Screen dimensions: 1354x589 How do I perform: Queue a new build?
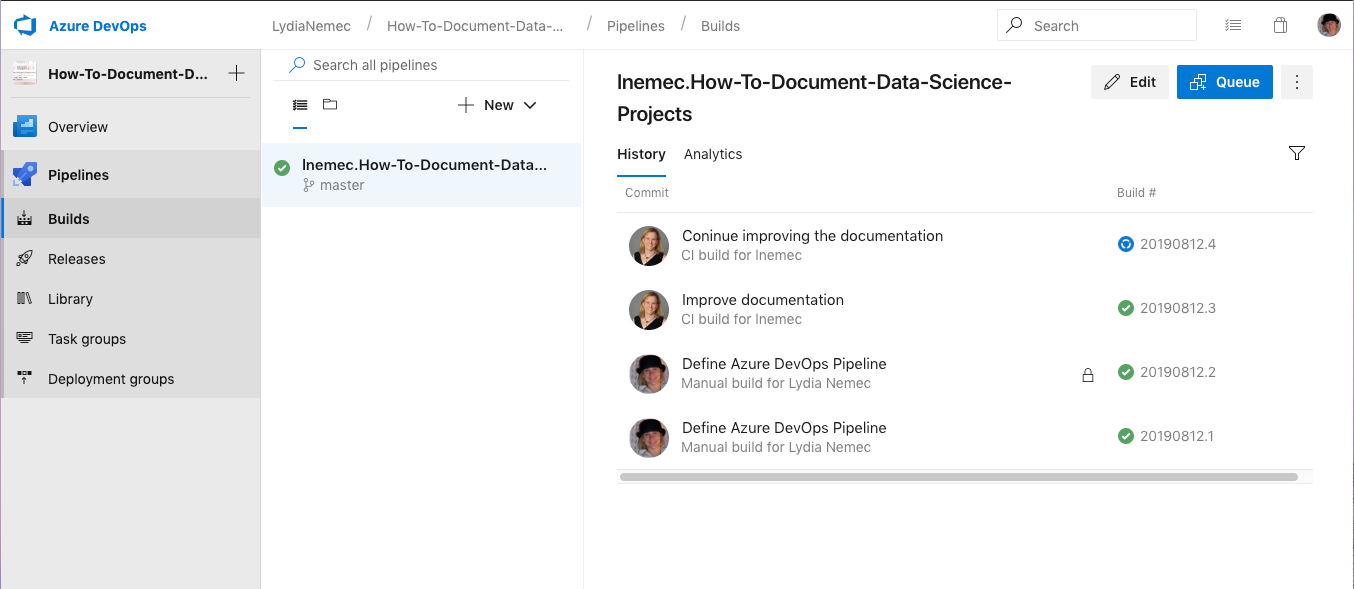pyautogui.click(x=1224, y=81)
